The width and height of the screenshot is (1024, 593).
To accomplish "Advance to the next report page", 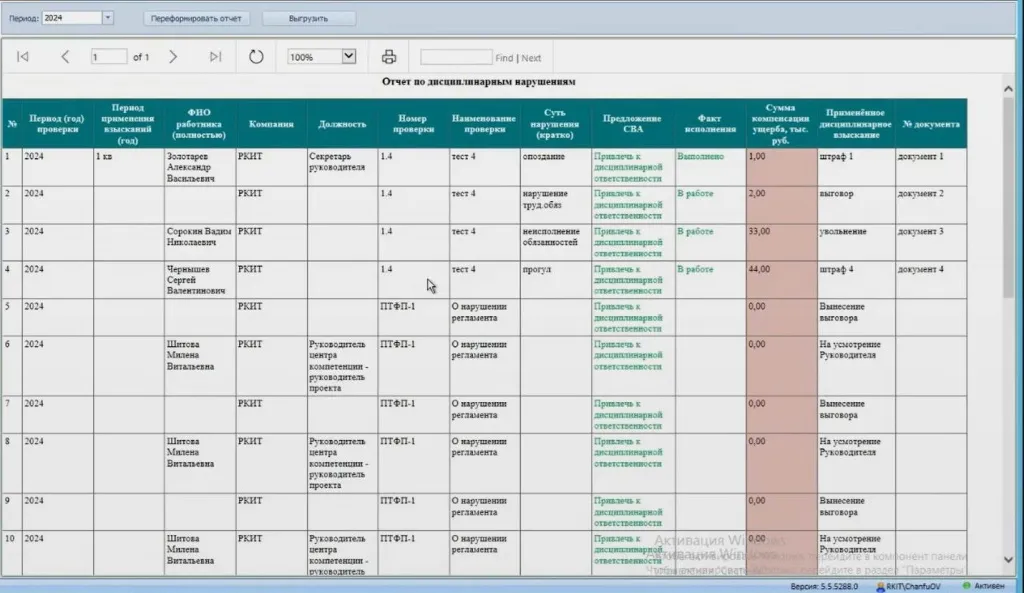I will click(x=173, y=57).
